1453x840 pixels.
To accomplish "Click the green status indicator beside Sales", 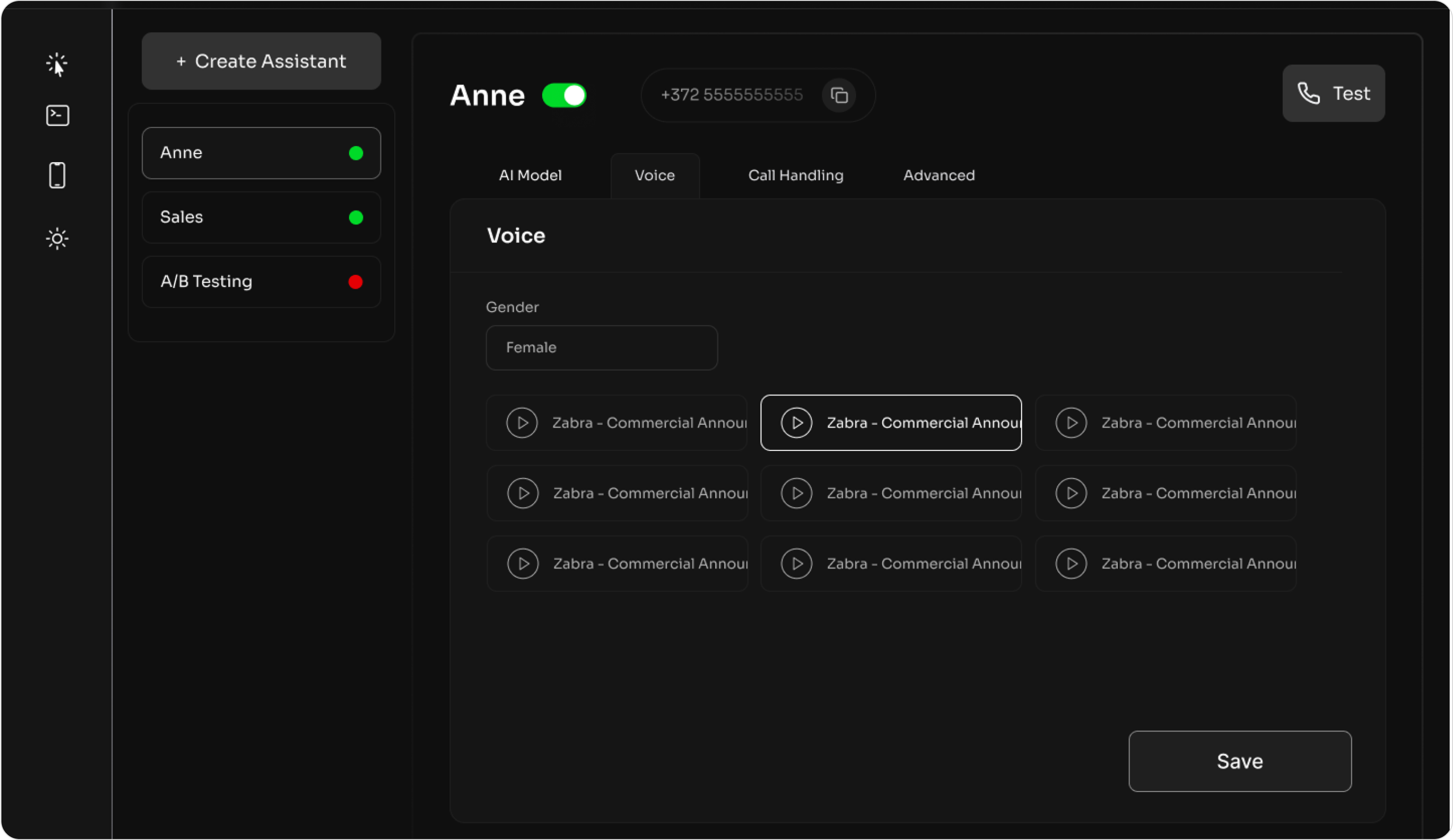I will click(356, 217).
